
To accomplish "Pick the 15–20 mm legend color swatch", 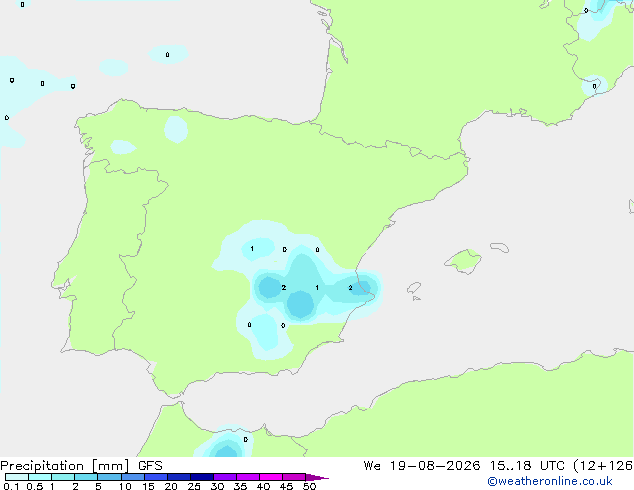I will 156,477.
